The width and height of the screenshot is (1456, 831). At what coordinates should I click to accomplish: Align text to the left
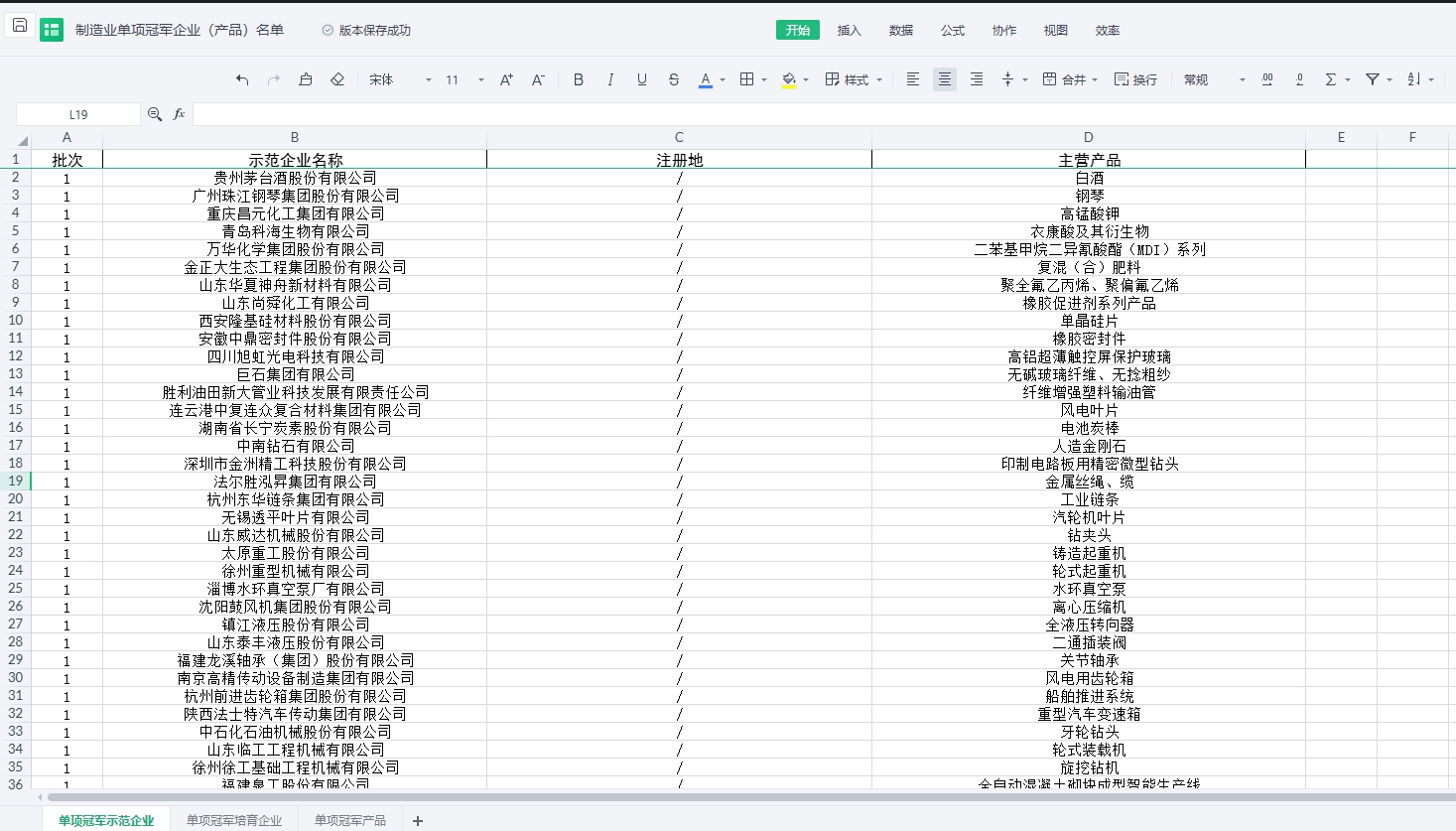coord(913,79)
